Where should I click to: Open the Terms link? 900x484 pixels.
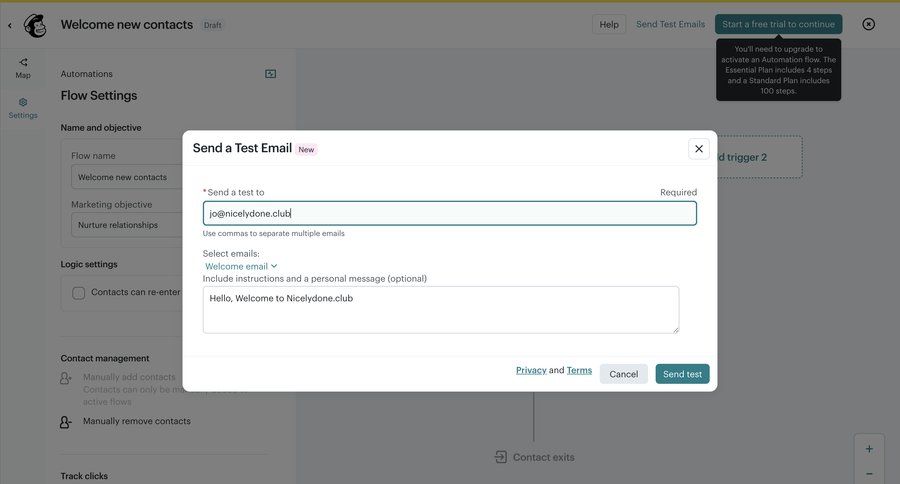579,370
